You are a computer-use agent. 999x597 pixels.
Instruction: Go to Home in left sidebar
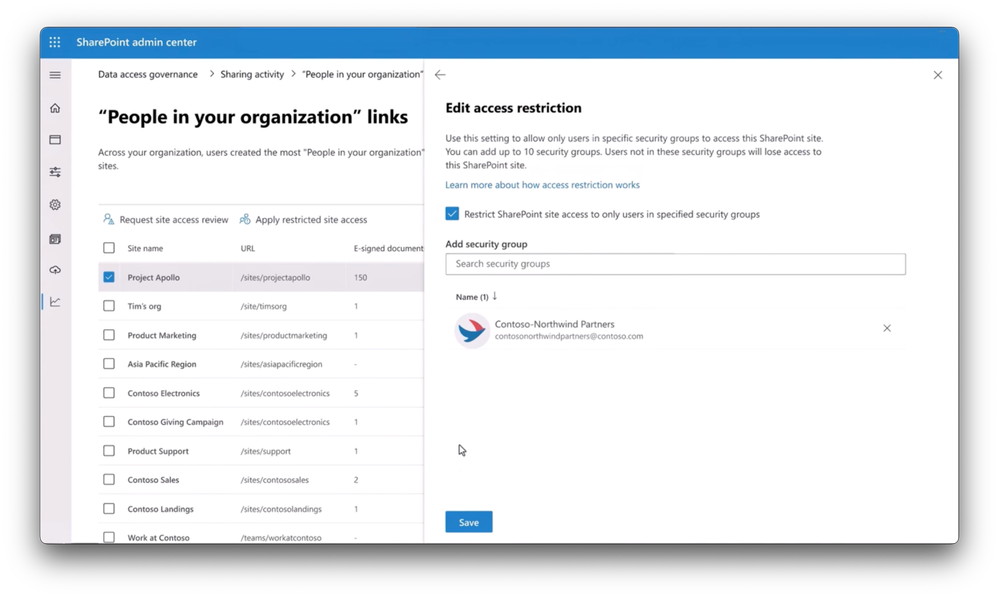[x=55, y=108]
